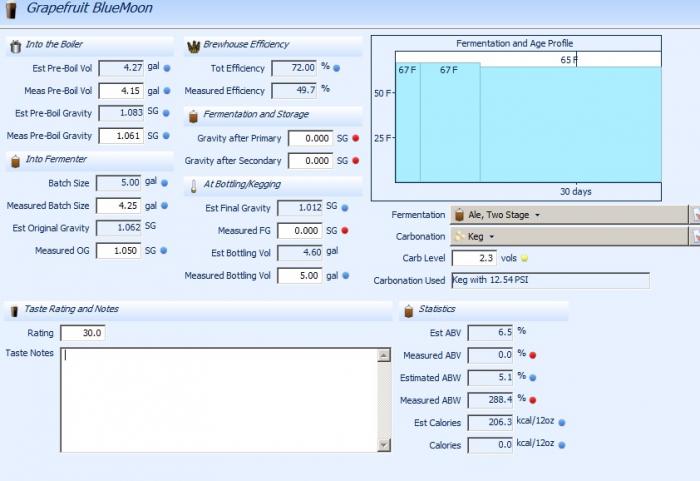Click blue indicator next to Batch Size
This screenshot has width=700, height=481.
(x=164, y=183)
